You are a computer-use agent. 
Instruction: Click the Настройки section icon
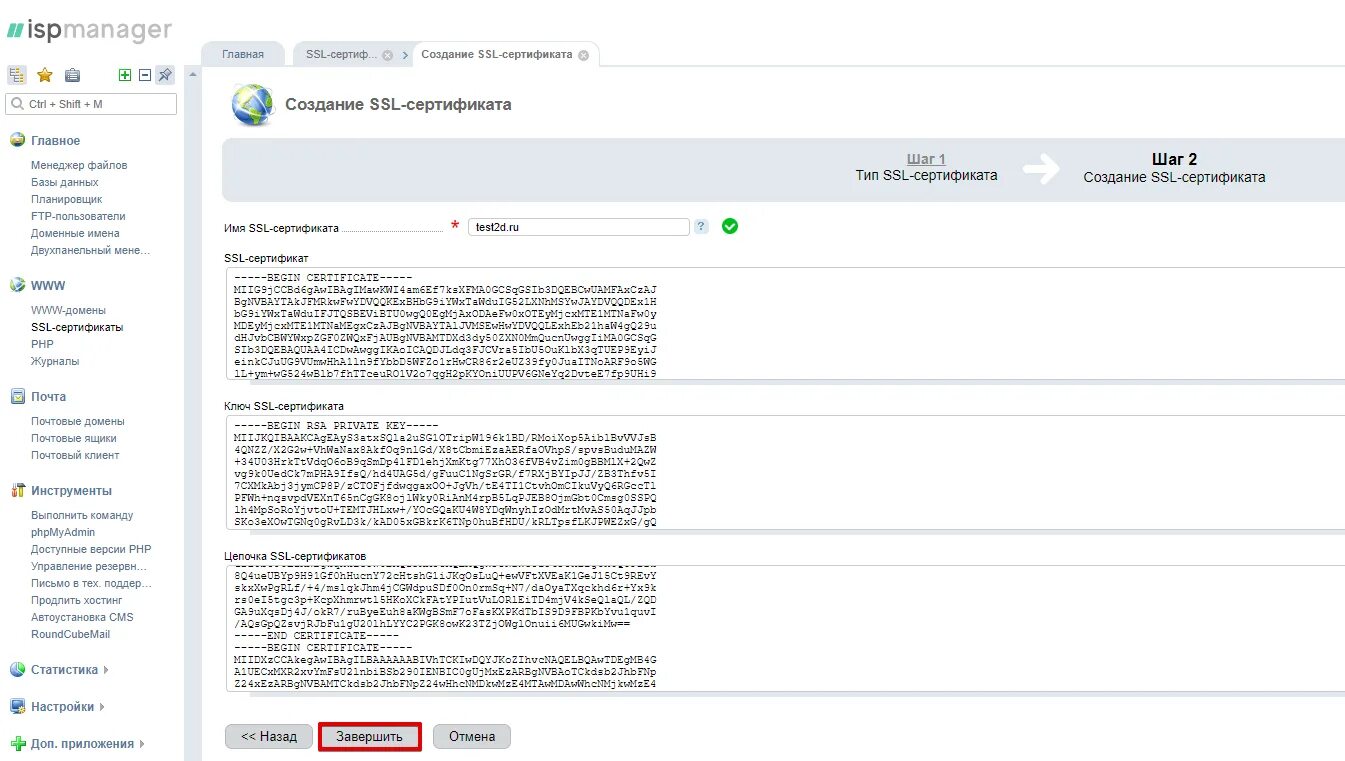pos(17,706)
